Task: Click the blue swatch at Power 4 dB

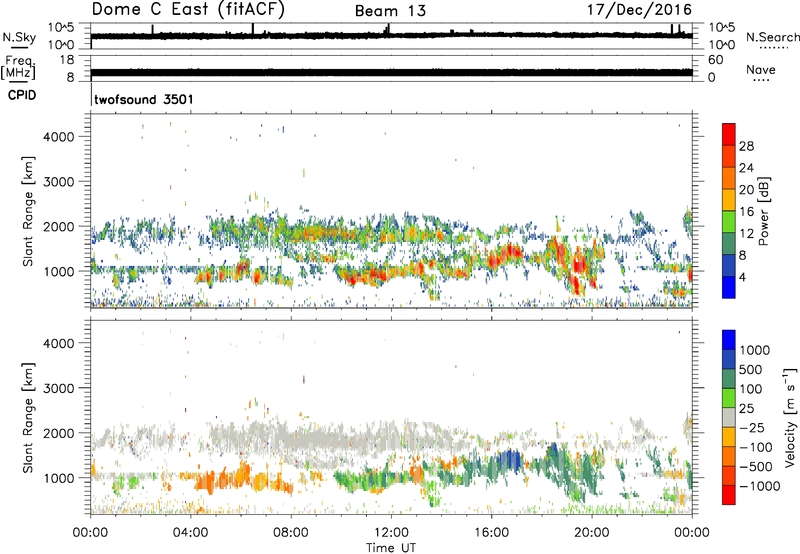Action: point(729,287)
